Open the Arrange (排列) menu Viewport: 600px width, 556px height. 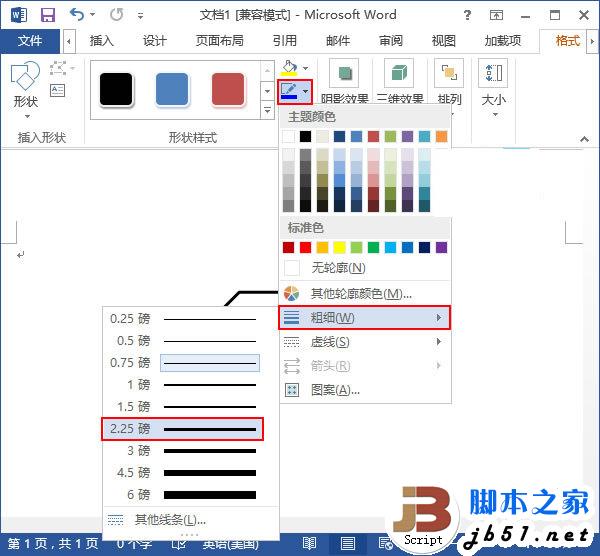click(x=450, y=81)
